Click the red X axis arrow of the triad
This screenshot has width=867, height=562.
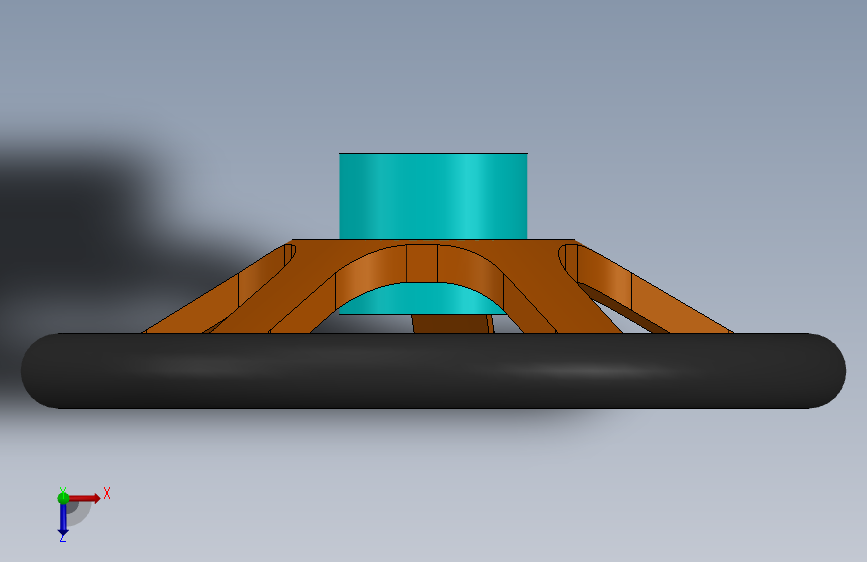[84, 498]
